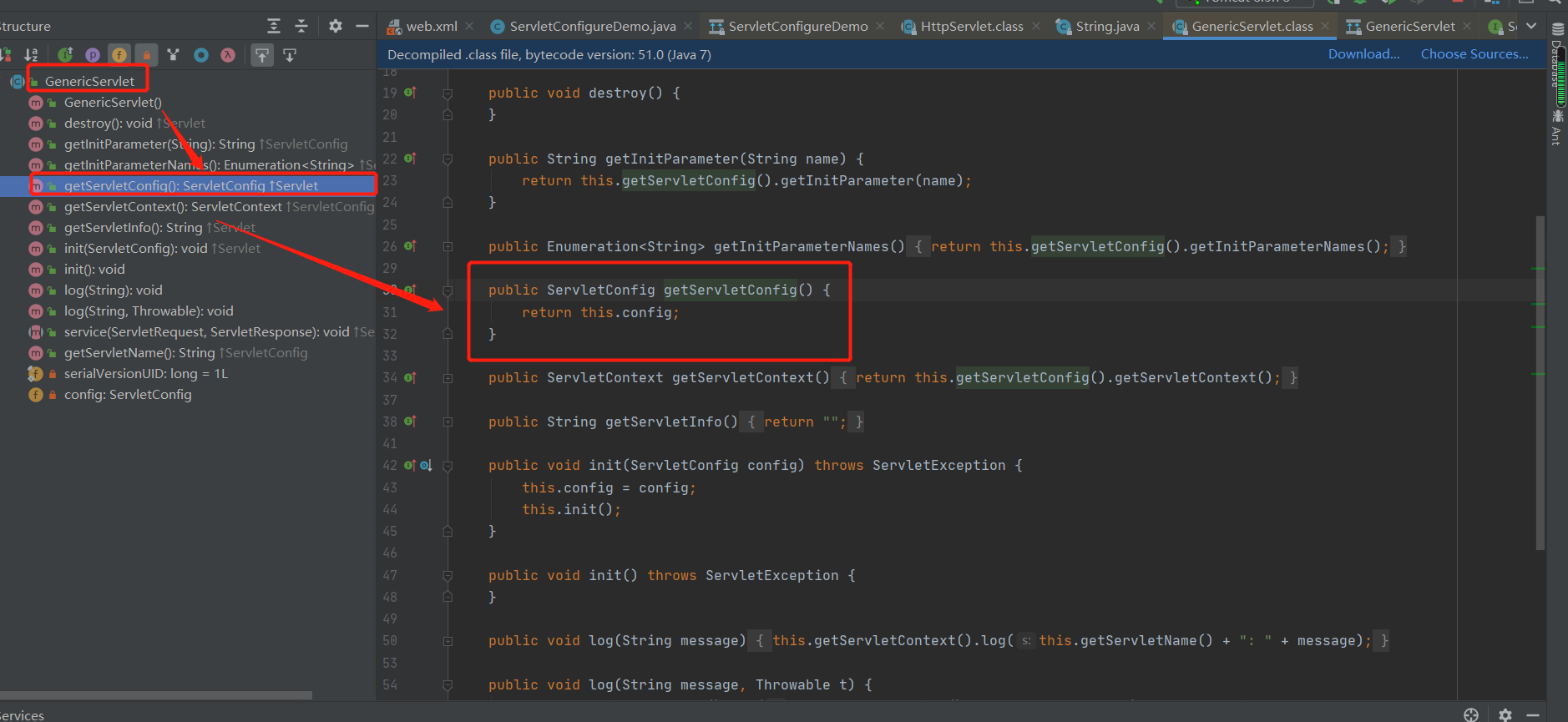Expand folded getInitParameterNames method
This screenshot has height=722, width=1568.
click(x=448, y=246)
